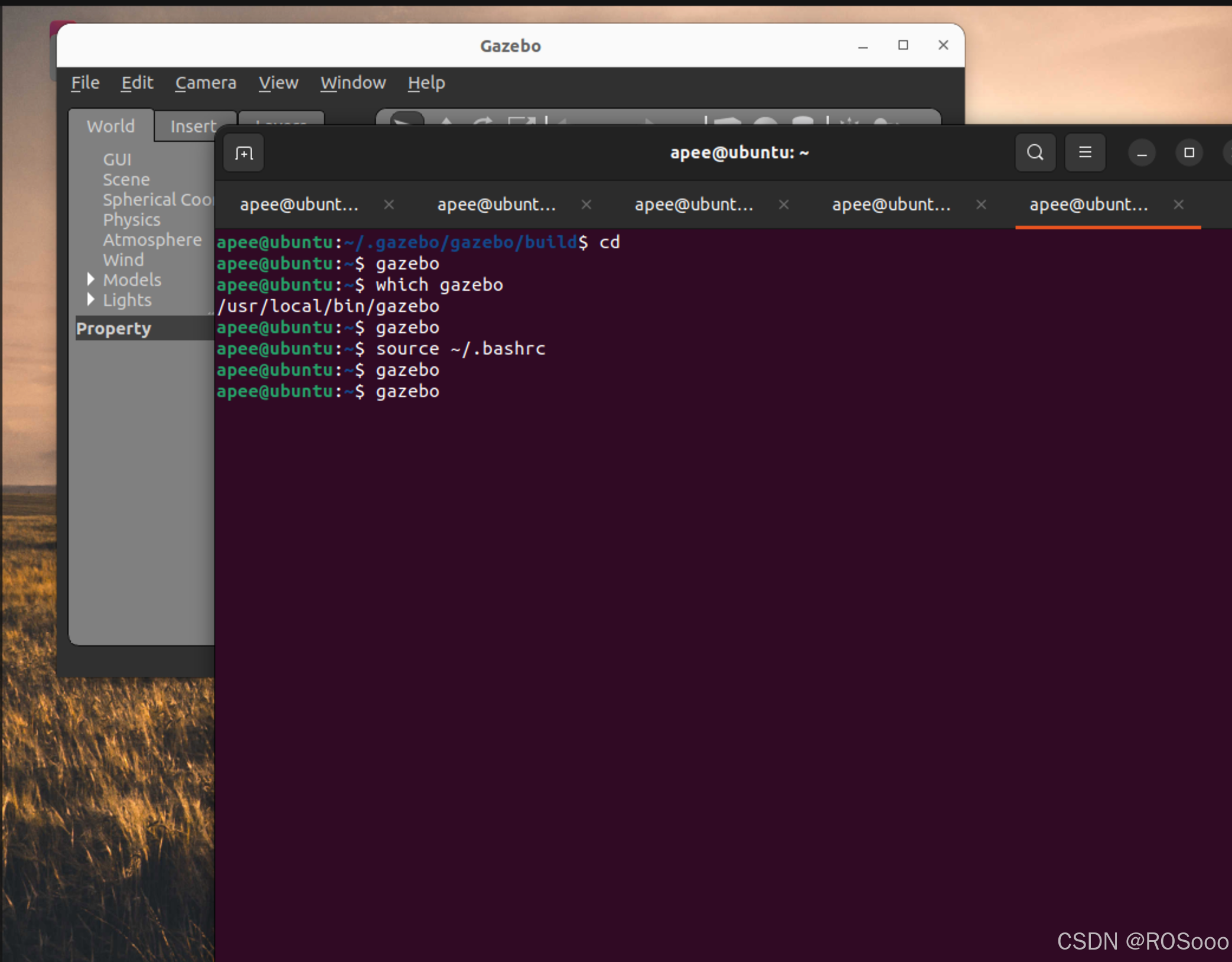Close the first terminal tab
The image size is (1232, 962).
click(x=389, y=204)
